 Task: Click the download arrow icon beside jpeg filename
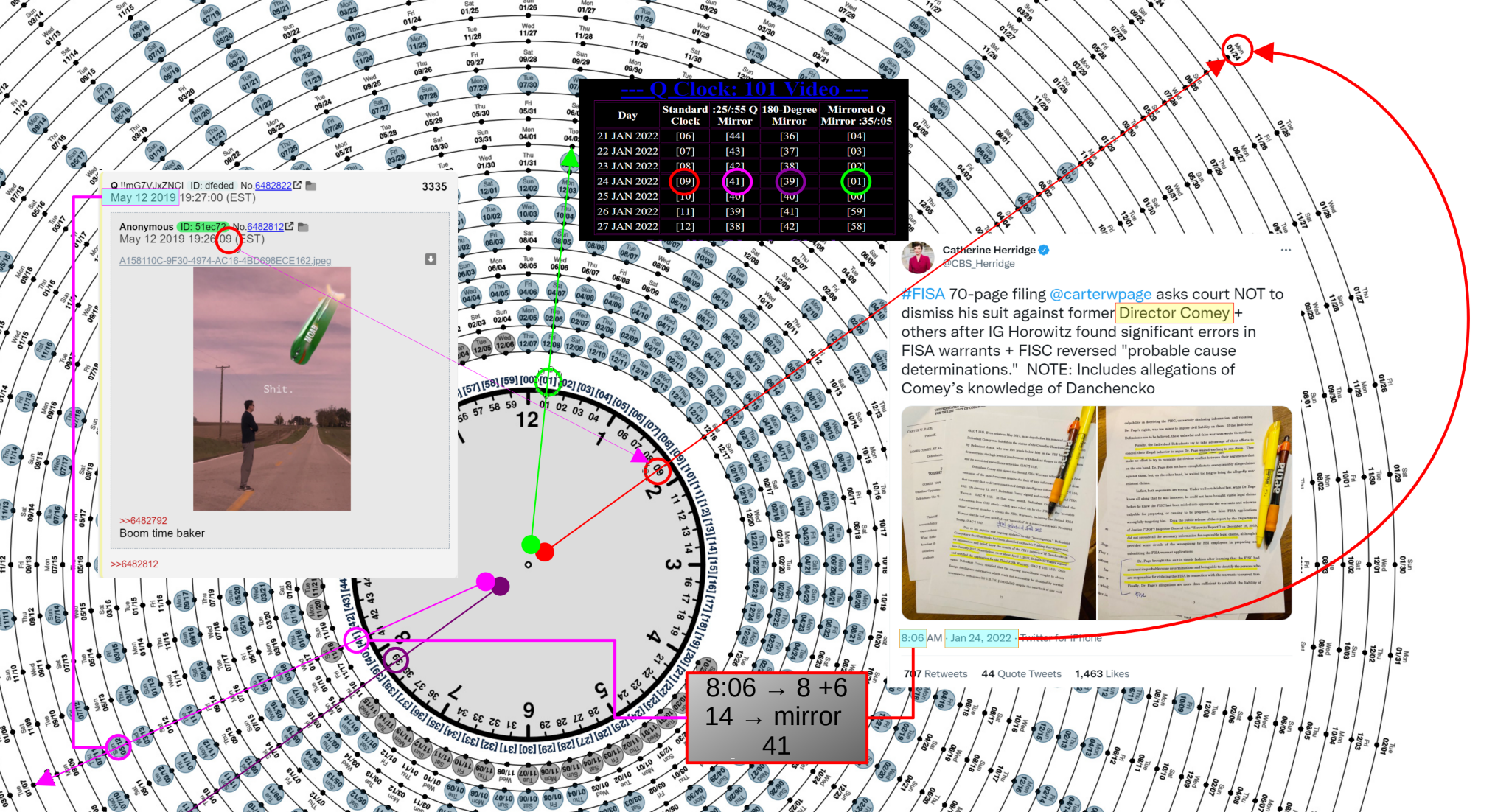(431, 259)
